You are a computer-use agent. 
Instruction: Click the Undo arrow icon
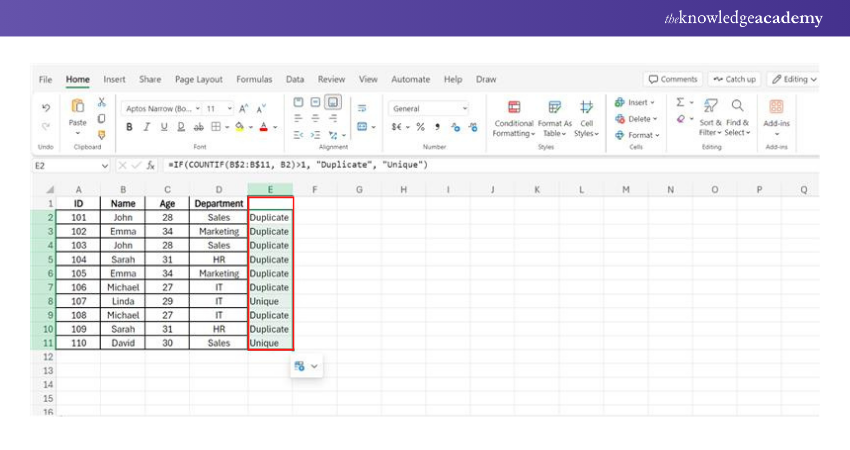pyautogui.click(x=46, y=106)
